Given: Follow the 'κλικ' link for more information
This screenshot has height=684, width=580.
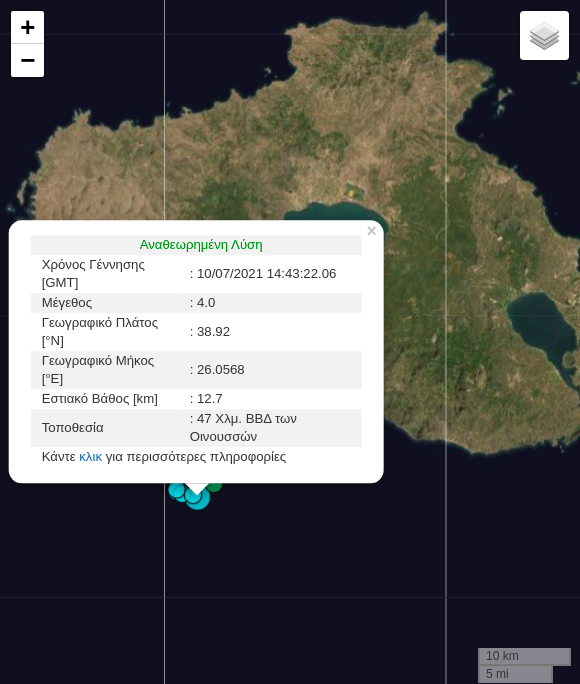Looking at the screenshot, I should coord(90,457).
